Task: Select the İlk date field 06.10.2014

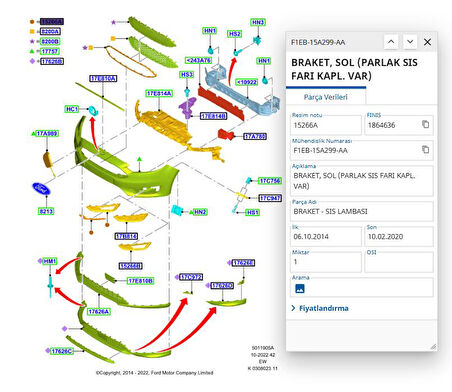Action: coord(326,236)
